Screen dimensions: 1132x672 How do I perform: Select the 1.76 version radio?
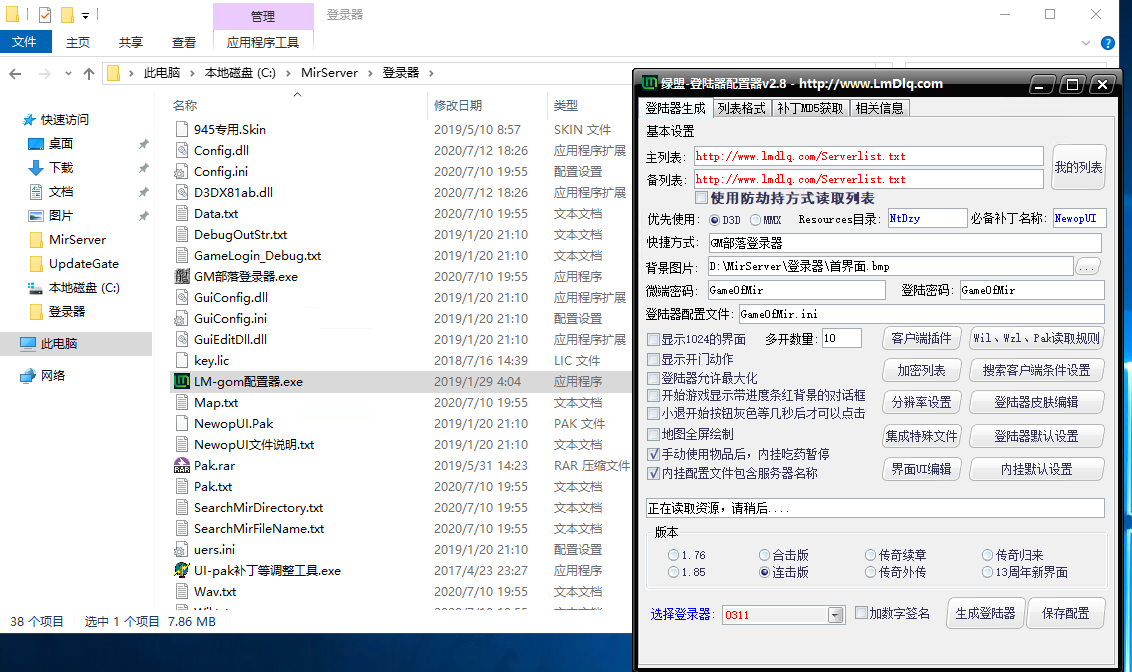pos(674,555)
